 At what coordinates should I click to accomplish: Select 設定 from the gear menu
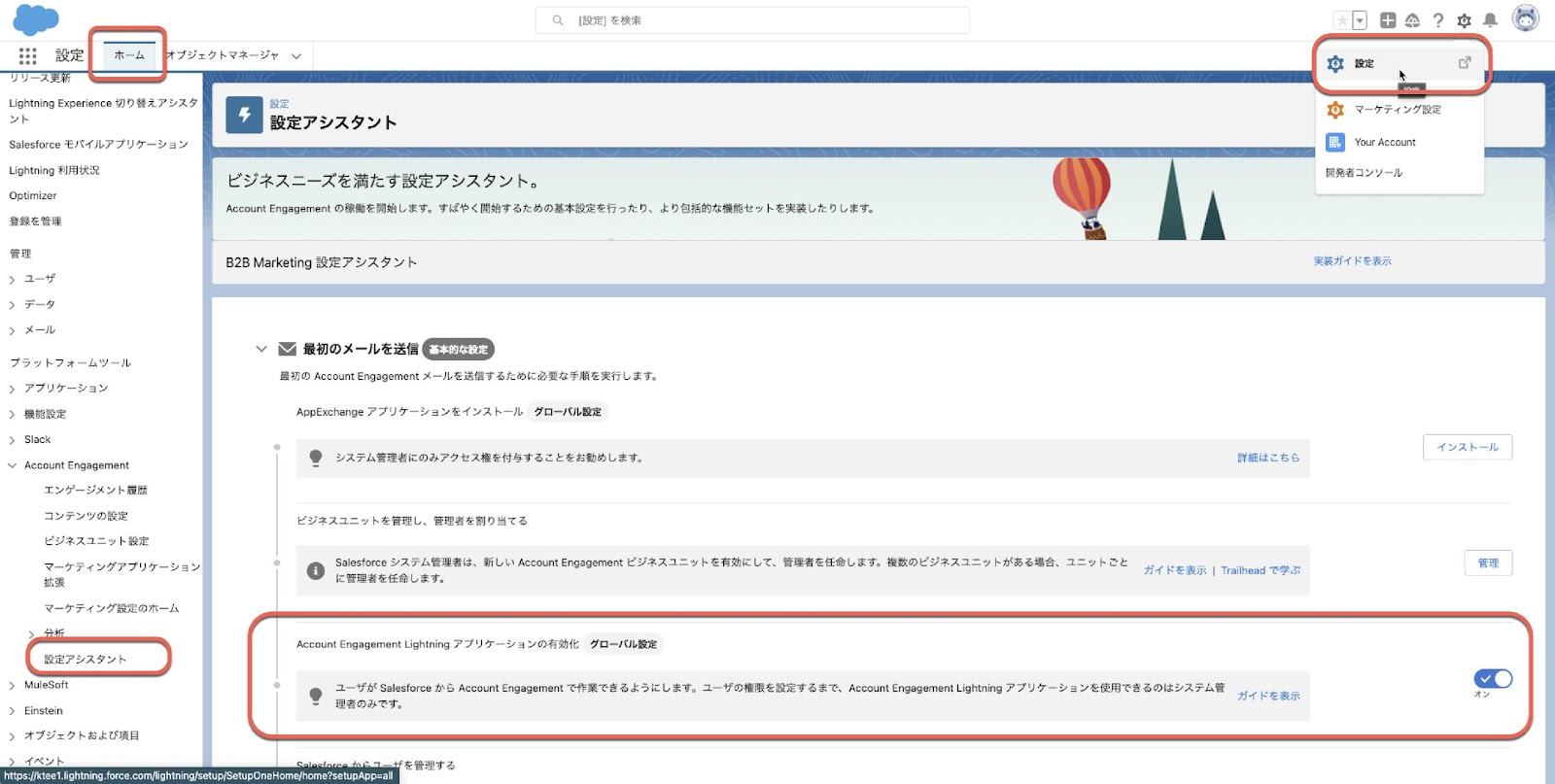1399,63
